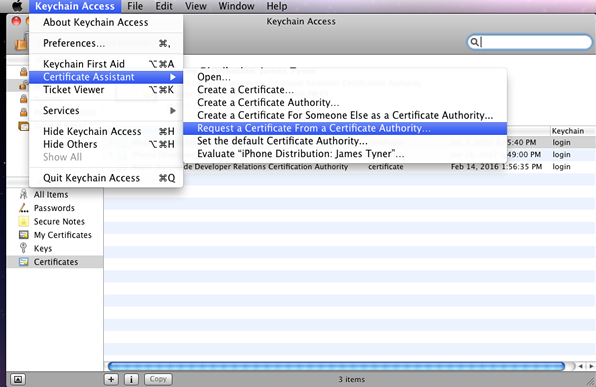
Task: Click the plus add item button
Action: click(111, 379)
